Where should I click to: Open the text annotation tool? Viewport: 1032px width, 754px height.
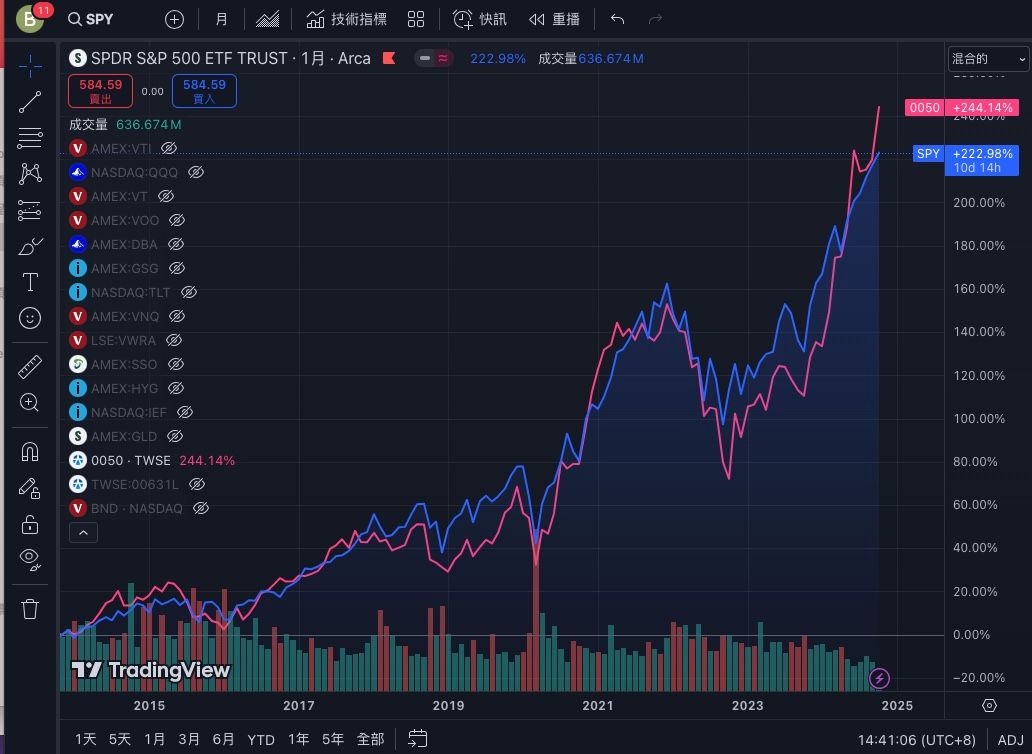[x=30, y=282]
